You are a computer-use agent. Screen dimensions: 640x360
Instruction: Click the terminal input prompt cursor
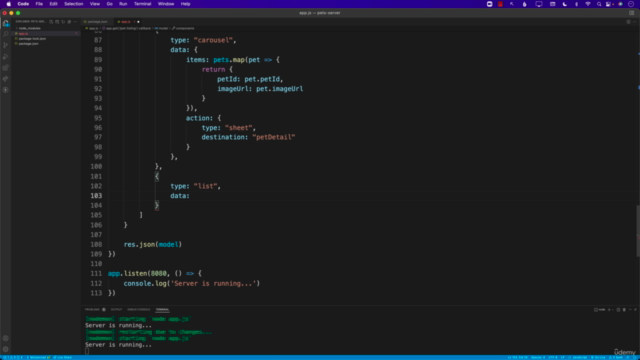tap(87, 351)
